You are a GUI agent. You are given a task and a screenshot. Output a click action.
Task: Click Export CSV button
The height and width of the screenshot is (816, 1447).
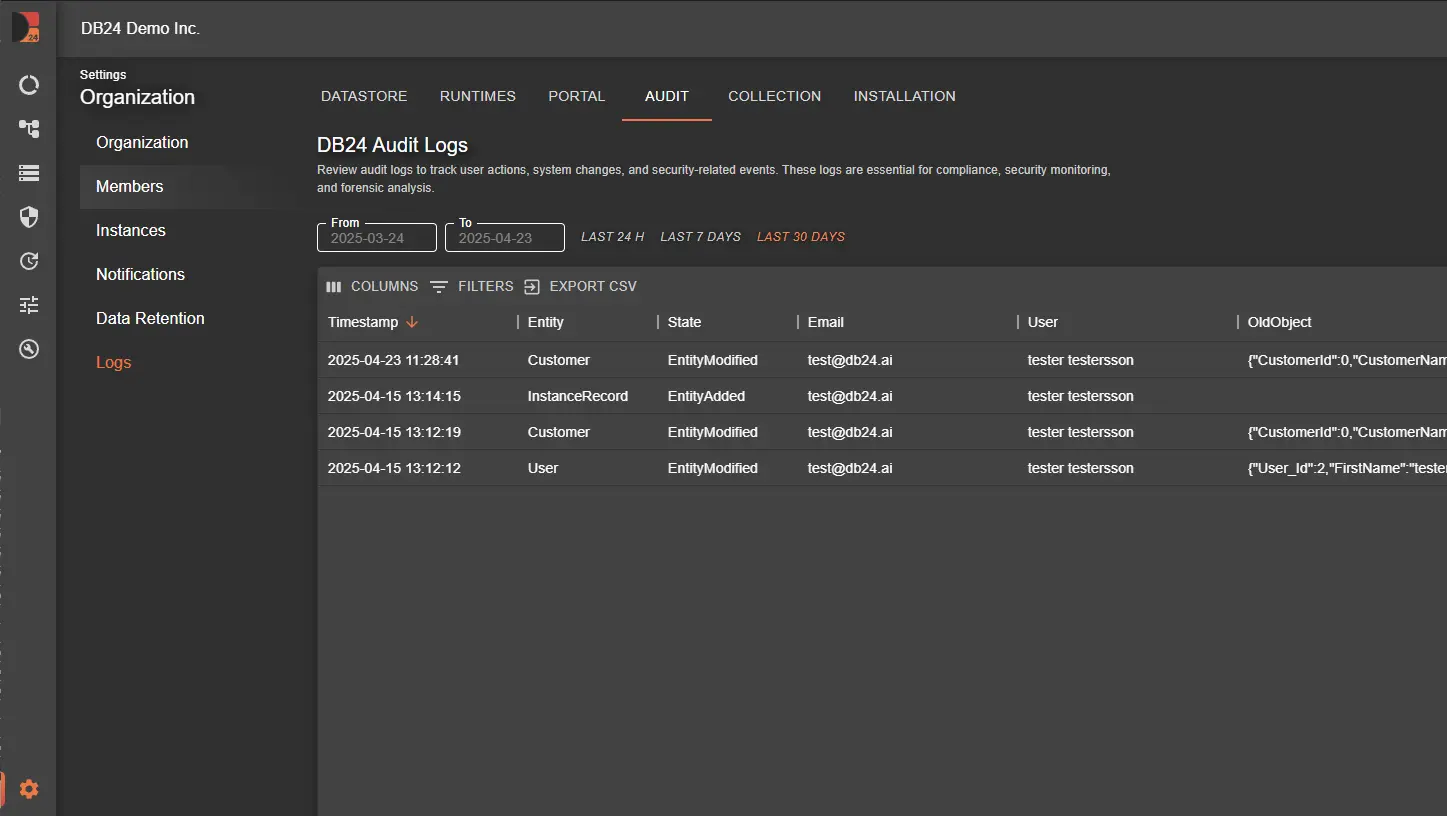click(x=580, y=287)
